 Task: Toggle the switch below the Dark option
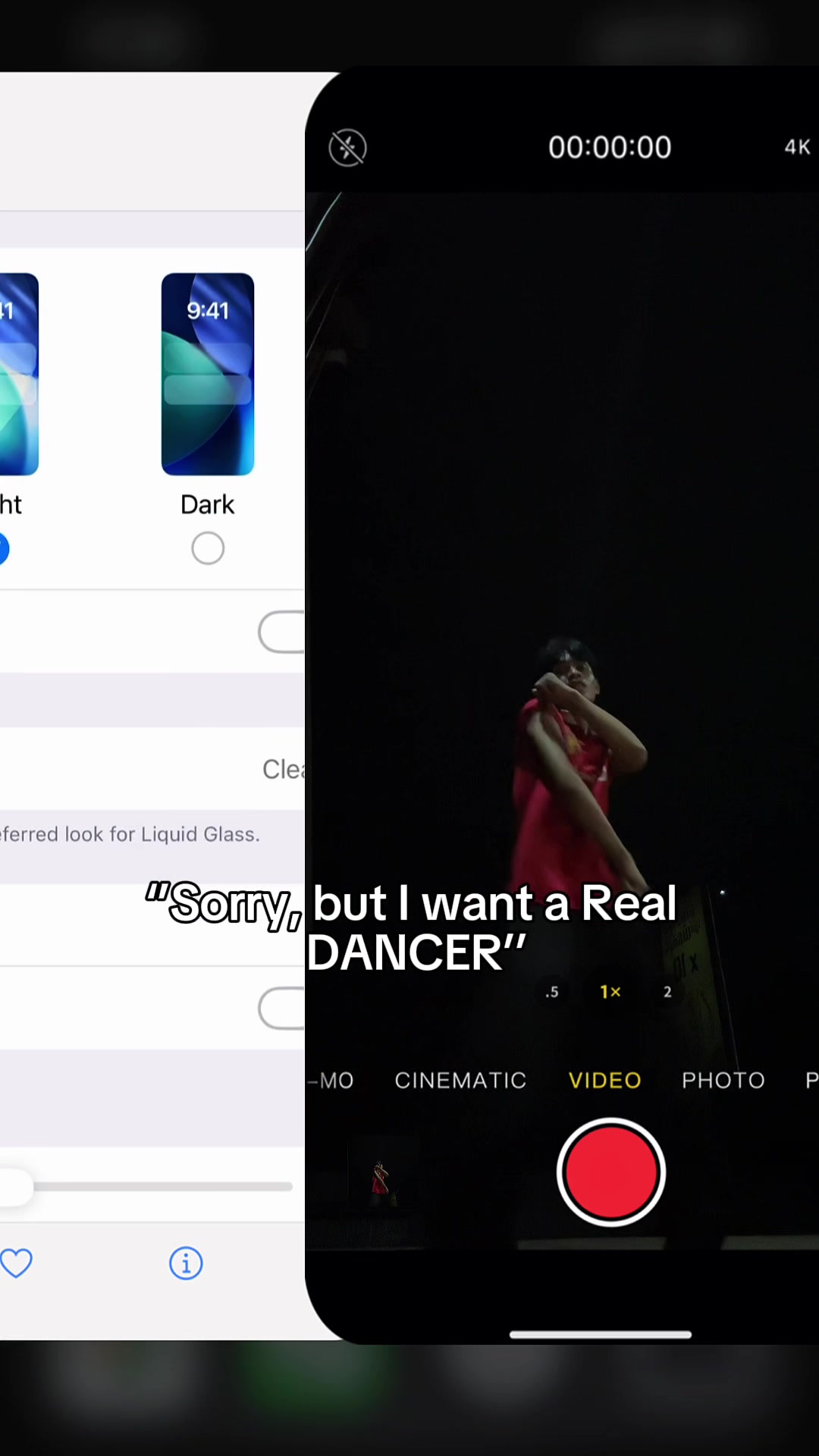(x=281, y=632)
